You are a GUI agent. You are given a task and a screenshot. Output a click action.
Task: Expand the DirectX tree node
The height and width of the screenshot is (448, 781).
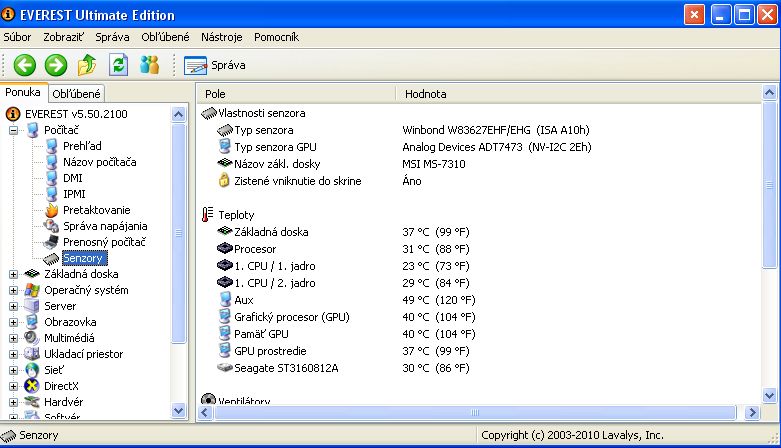click(x=13, y=386)
